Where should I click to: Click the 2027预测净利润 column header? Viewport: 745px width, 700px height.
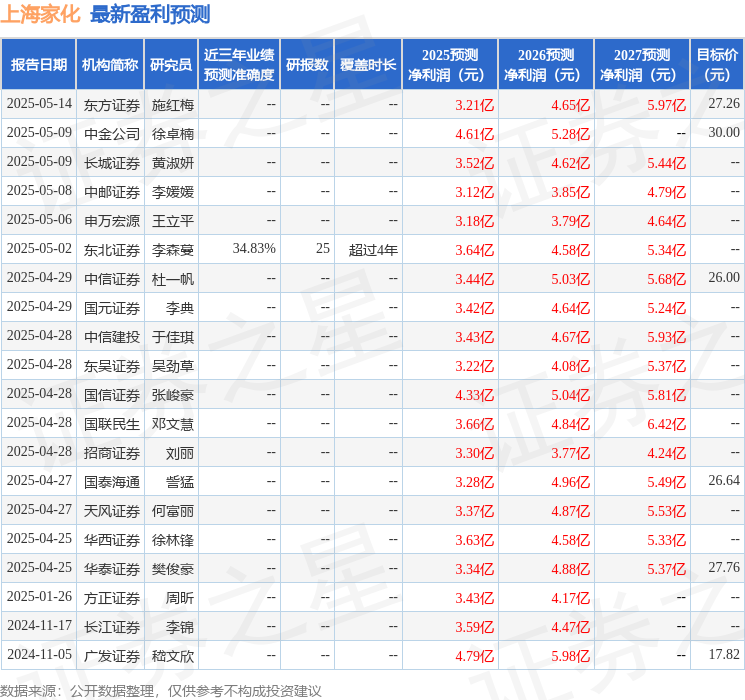click(x=642, y=65)
